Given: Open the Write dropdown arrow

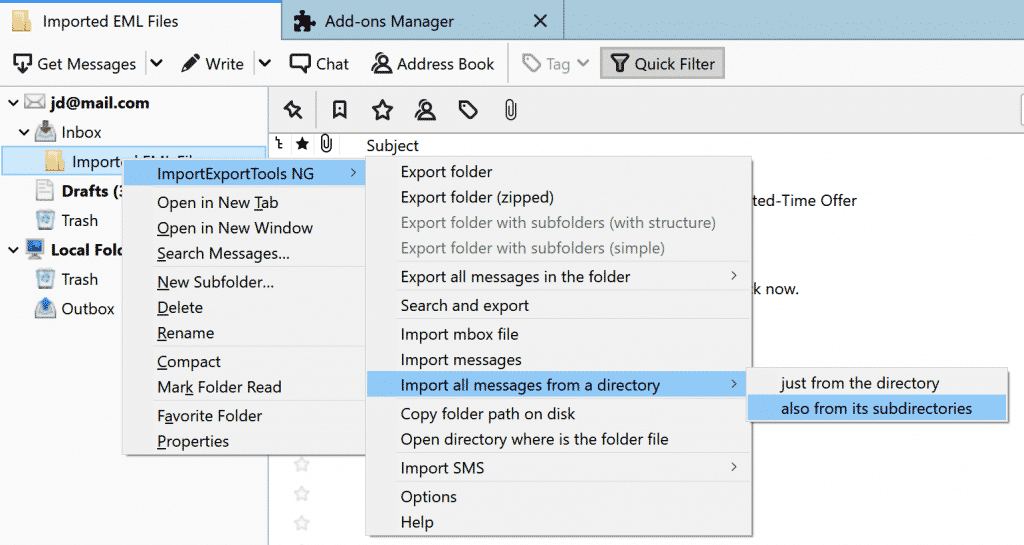Looking at the screenshot, I should (264, 64).
